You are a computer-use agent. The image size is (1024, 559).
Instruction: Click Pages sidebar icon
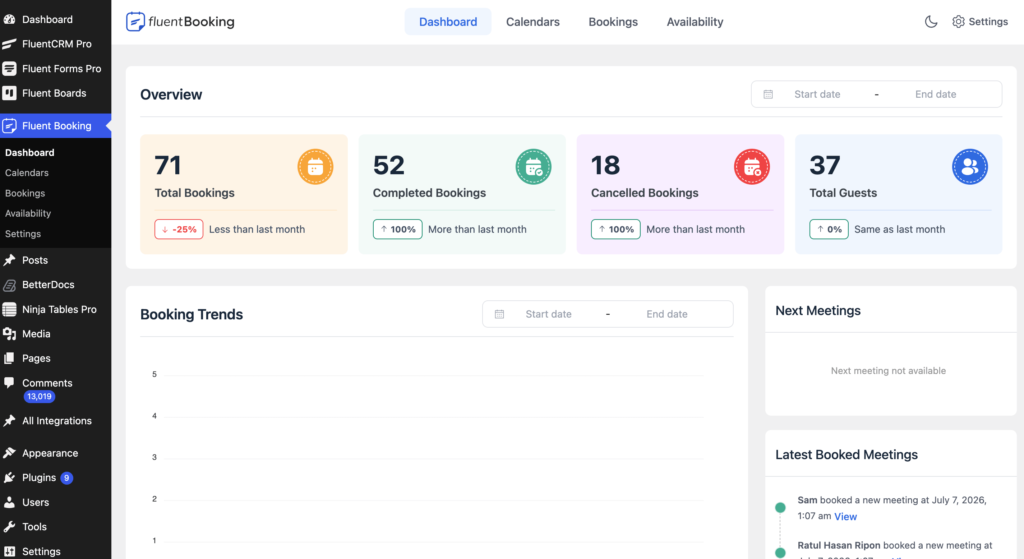tap(9, 358)
